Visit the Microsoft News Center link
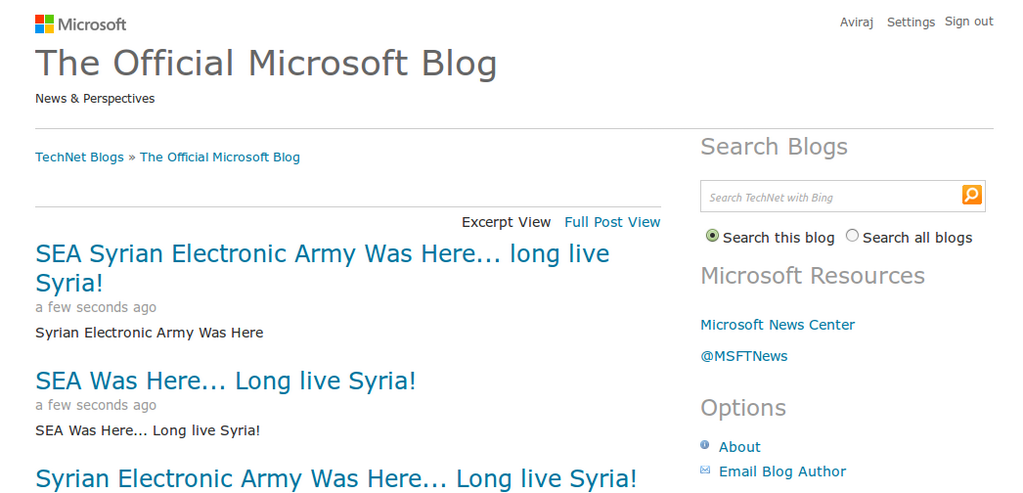The height and width of the screenshot is (493, 1023). point(777,325)
